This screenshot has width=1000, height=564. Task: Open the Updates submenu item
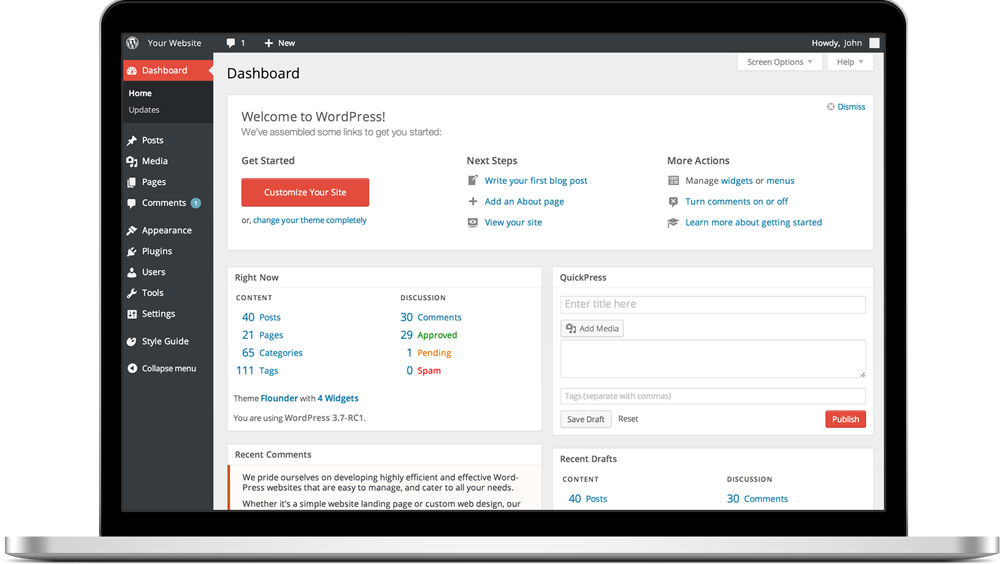144,110
